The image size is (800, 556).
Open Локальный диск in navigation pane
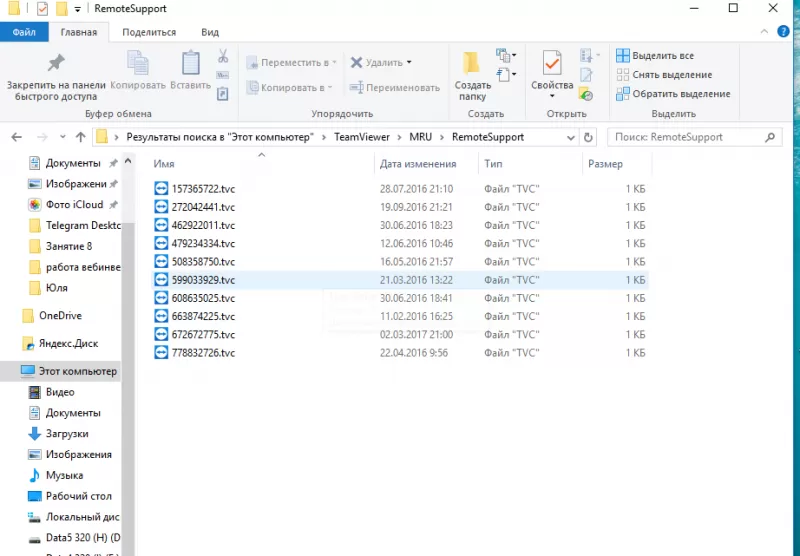72,517
